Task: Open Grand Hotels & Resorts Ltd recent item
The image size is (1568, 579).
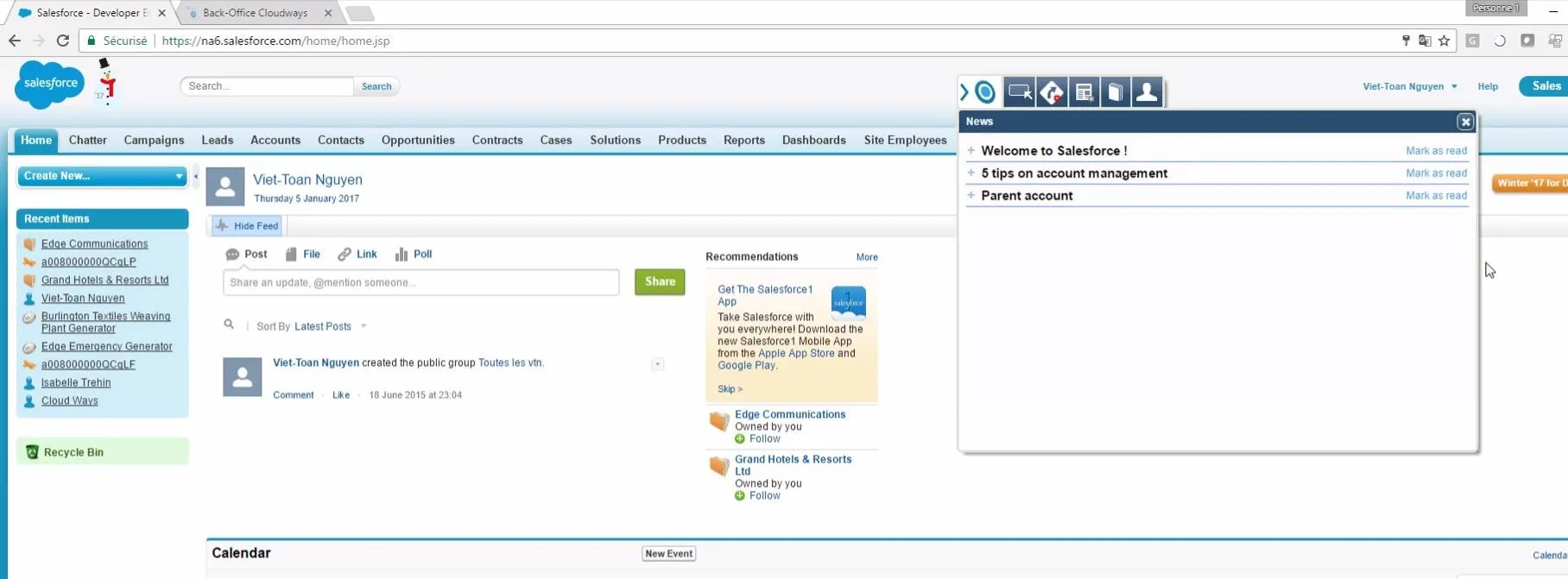Action: (105, 280)
